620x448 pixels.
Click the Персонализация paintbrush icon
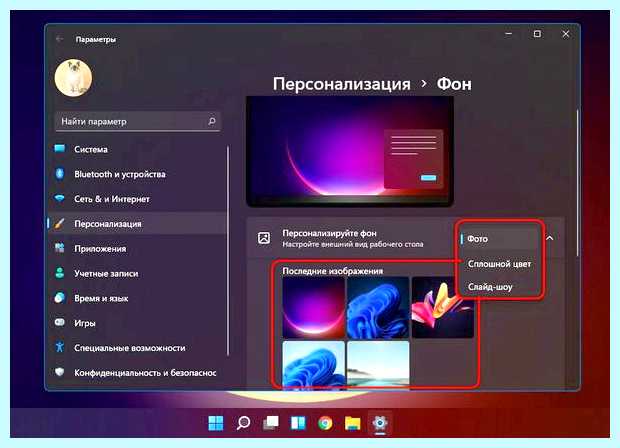click(x=60, y=223)
